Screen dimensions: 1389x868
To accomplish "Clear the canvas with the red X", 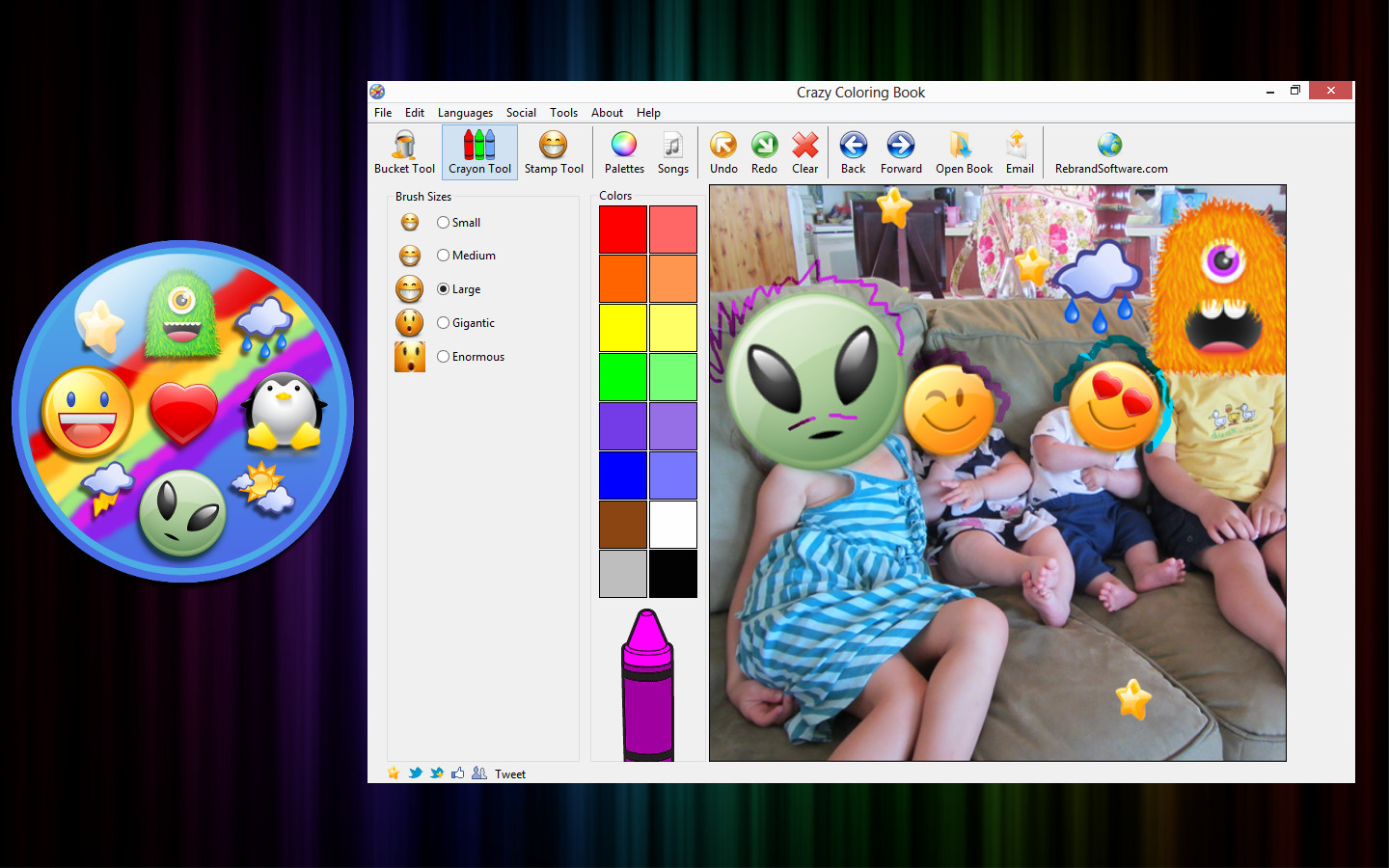I will click(804, 152).
